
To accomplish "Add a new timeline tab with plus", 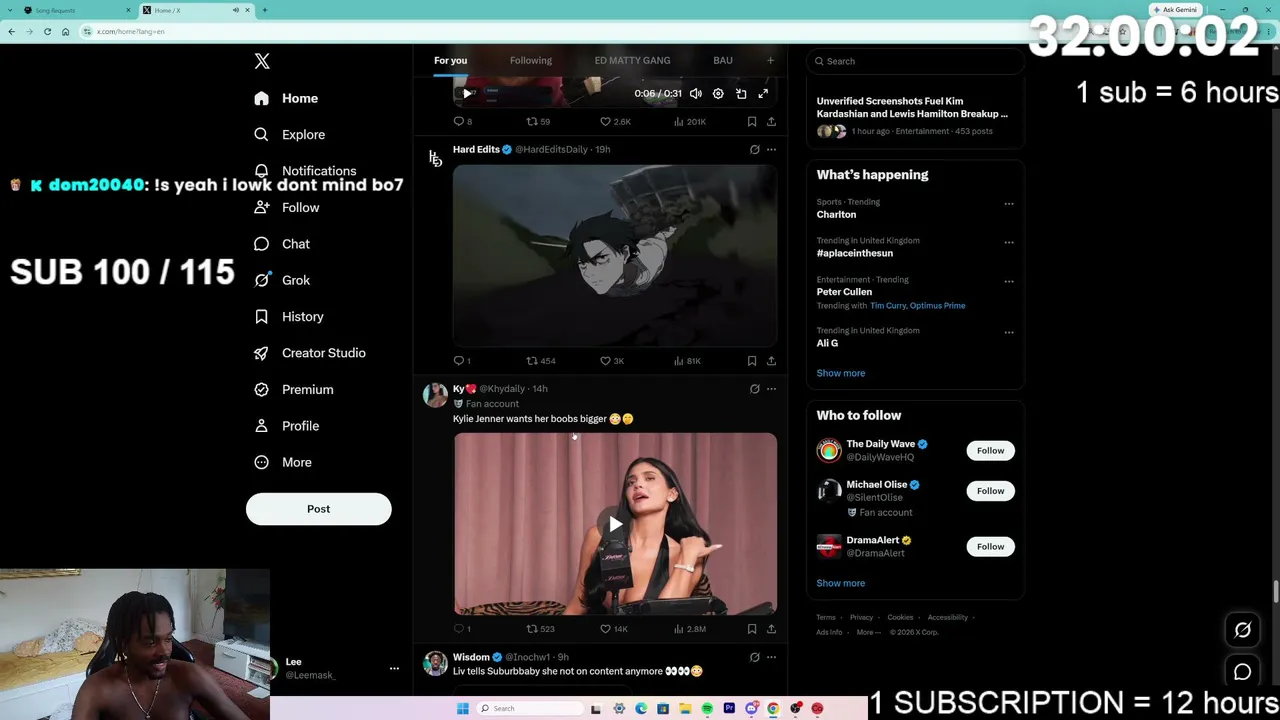I will click(770, 61).
